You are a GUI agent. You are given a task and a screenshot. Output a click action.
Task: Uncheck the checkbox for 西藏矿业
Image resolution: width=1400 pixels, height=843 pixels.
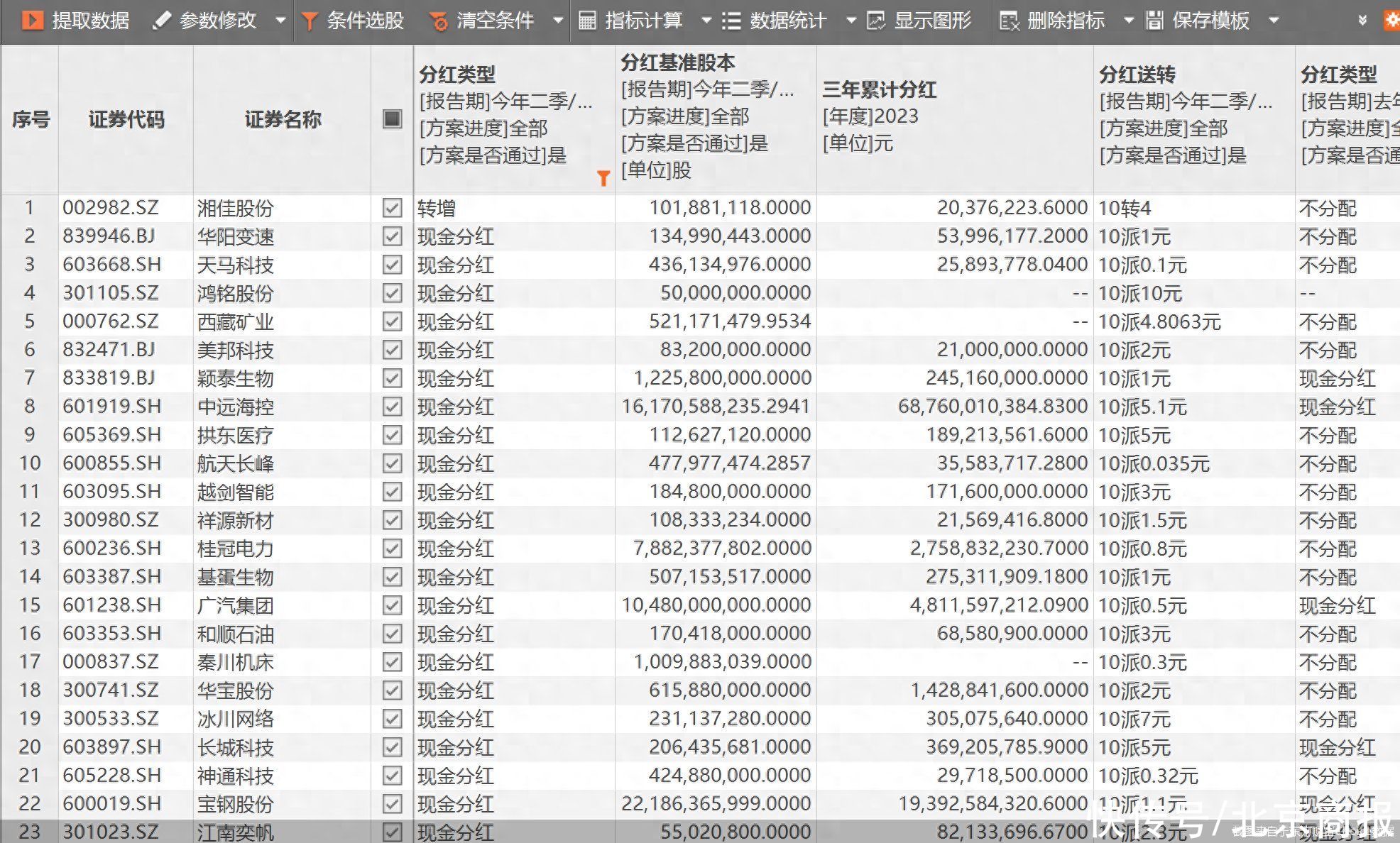392,321
